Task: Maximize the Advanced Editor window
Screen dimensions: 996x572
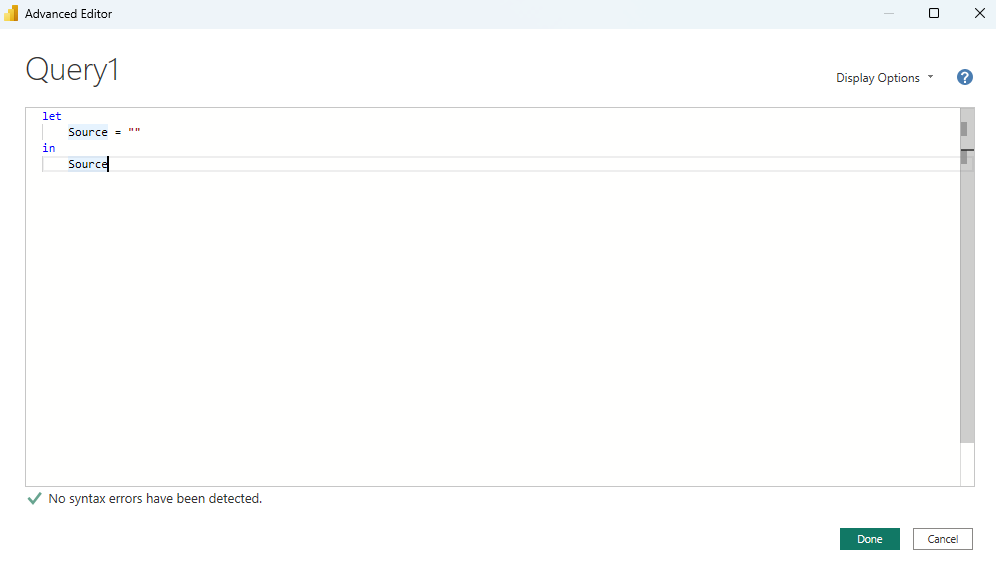Action: (934, 14)
